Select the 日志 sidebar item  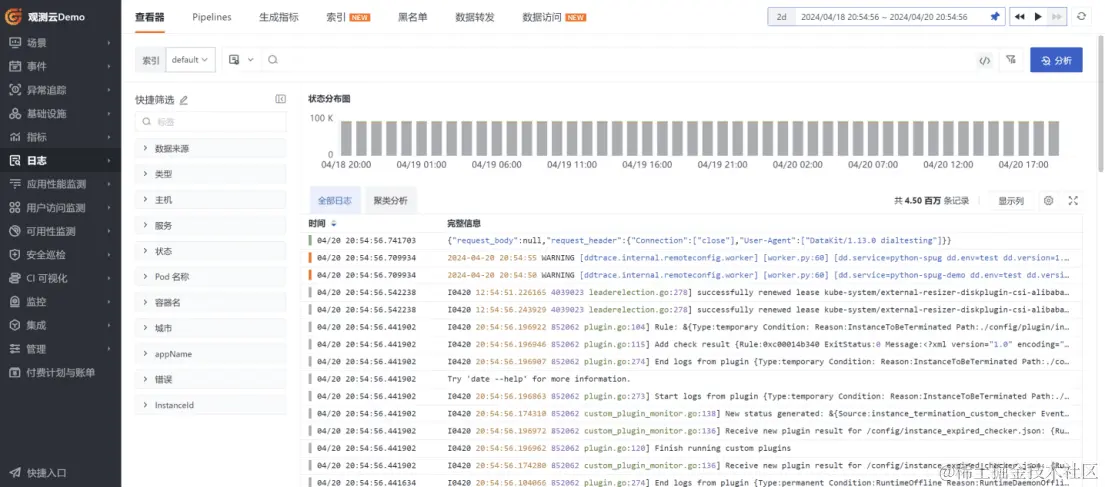click(61, 160)
